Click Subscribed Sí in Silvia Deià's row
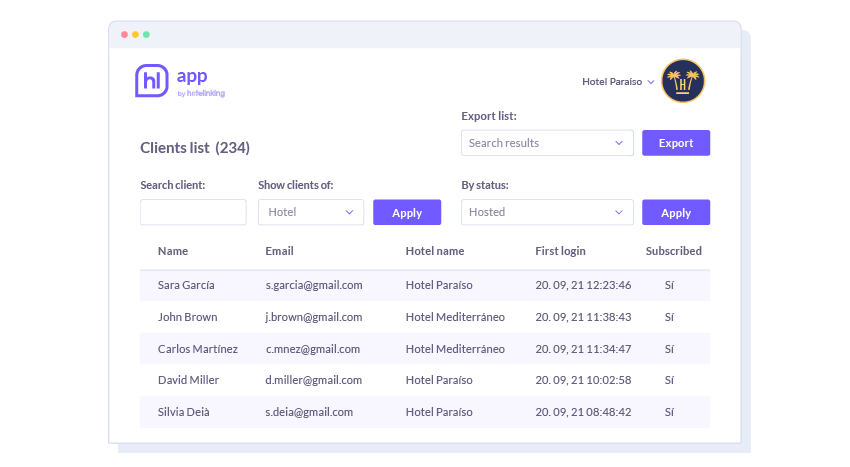Screen dimensions: 850x467 click(x=669, y=412)
